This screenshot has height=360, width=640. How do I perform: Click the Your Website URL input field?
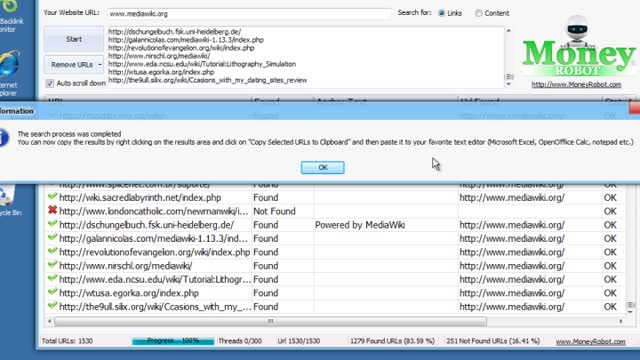(249, 13)
